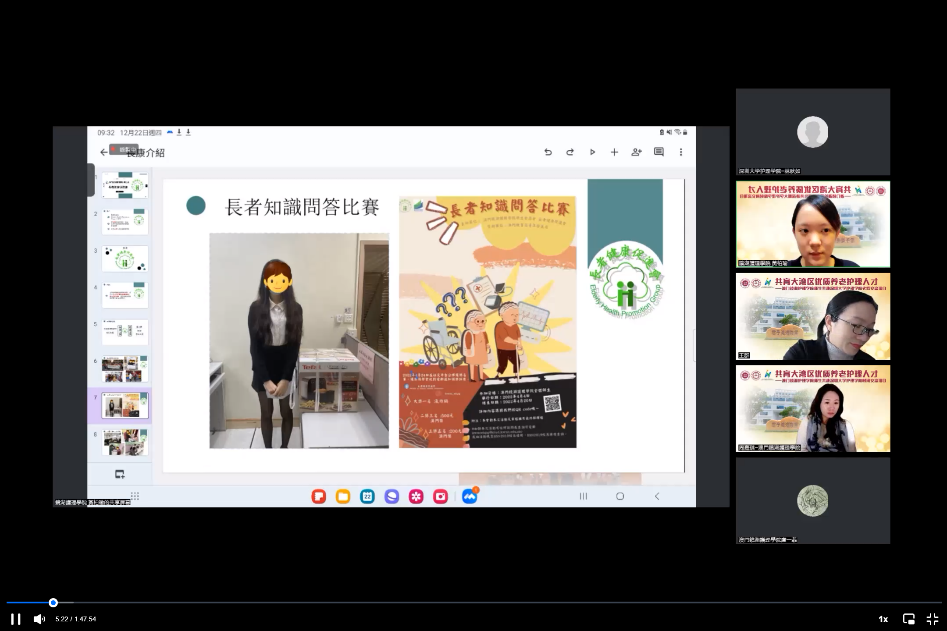Click the plus icon to add slide
947x631 pixels.
[614, 152]
